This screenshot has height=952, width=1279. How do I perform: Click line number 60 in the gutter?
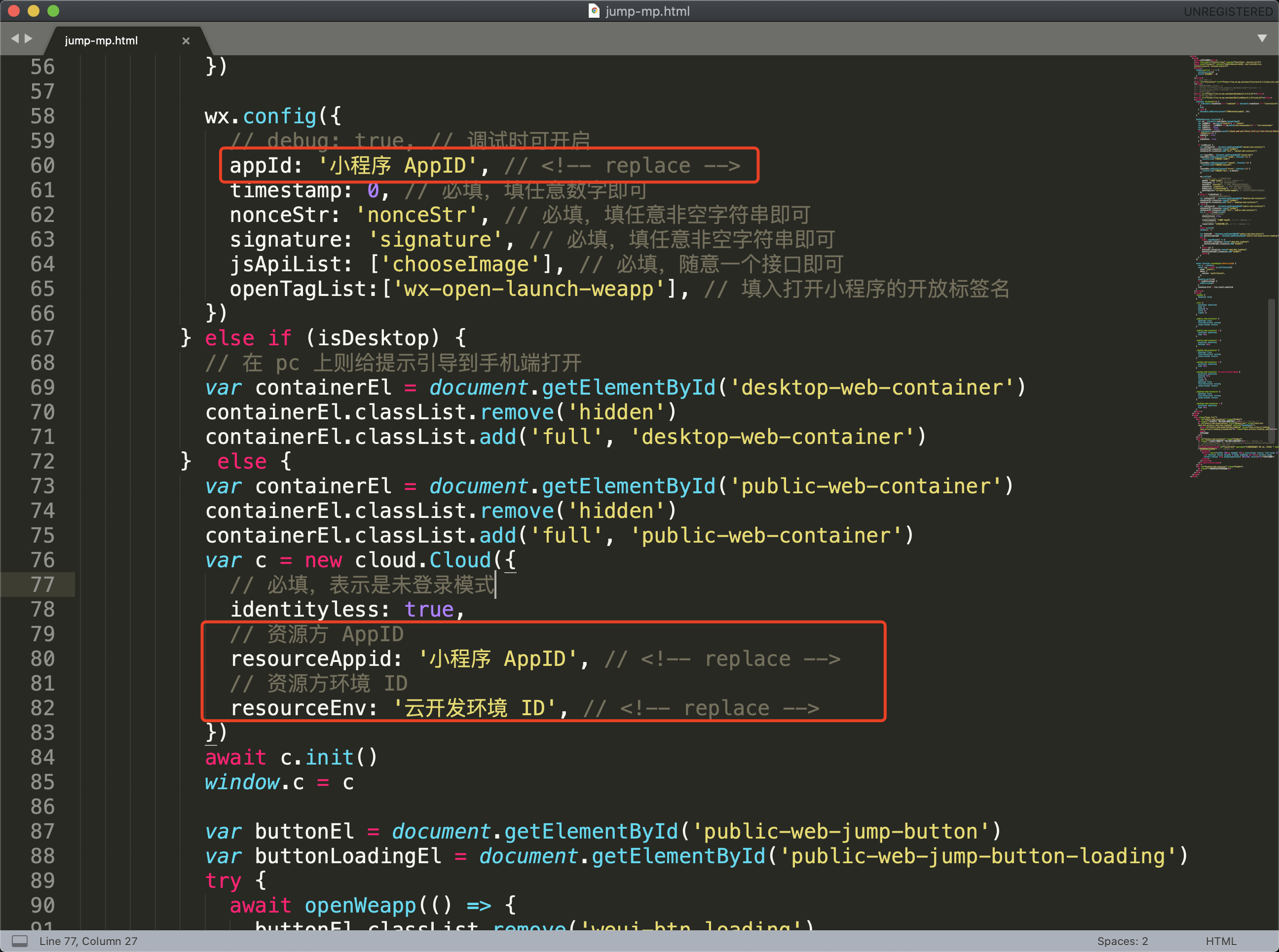pyautogui.click(x=42, y=166)
